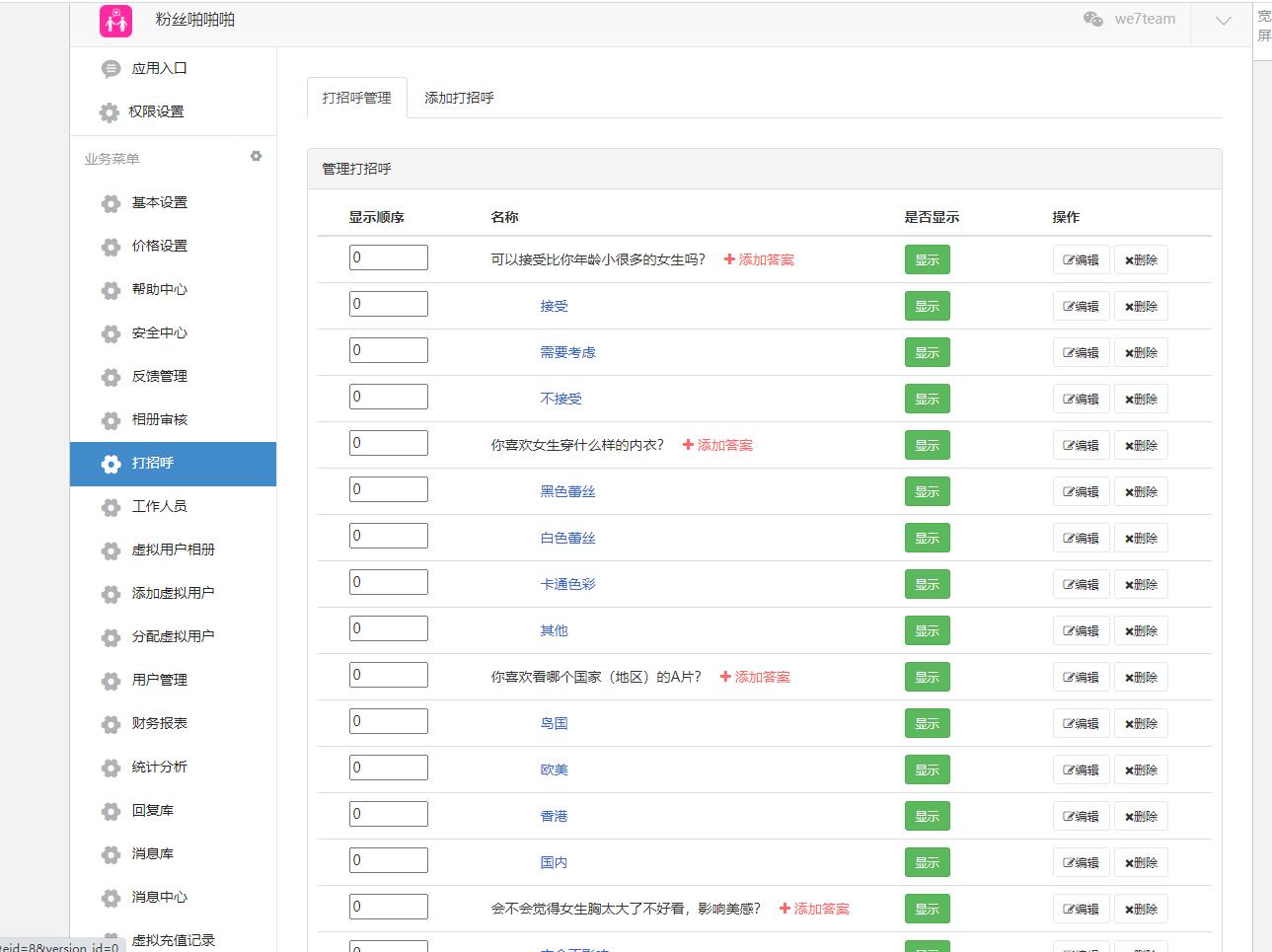1272x952 pixels.
Task: Select the 打招呼管理 tab
Action: [356, 98]
